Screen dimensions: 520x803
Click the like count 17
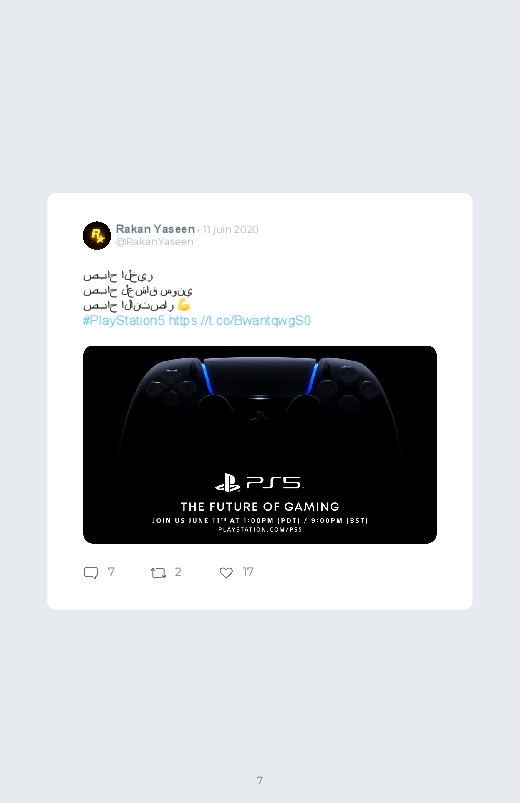248,572
